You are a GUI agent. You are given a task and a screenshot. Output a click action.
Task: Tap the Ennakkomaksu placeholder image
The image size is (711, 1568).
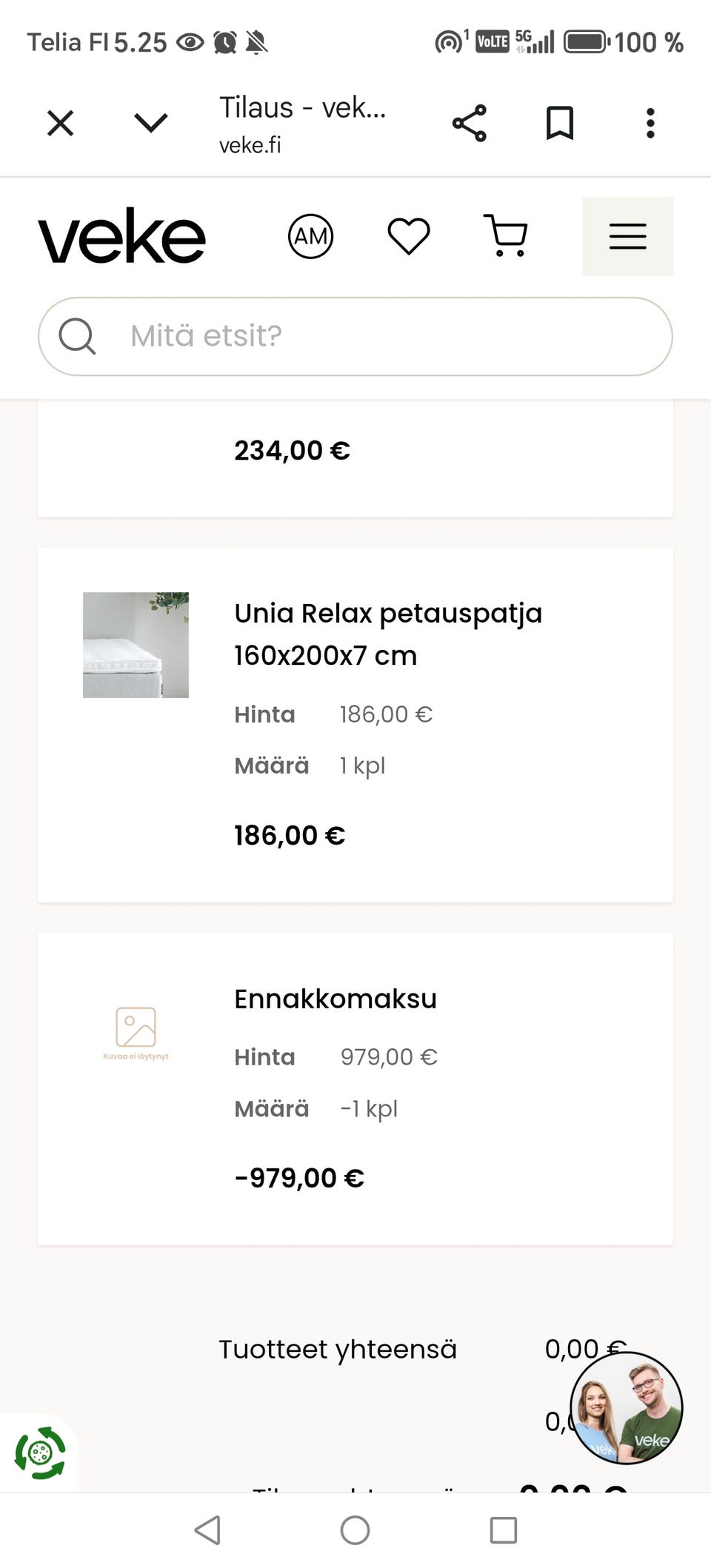click(x=136, y=1033)
